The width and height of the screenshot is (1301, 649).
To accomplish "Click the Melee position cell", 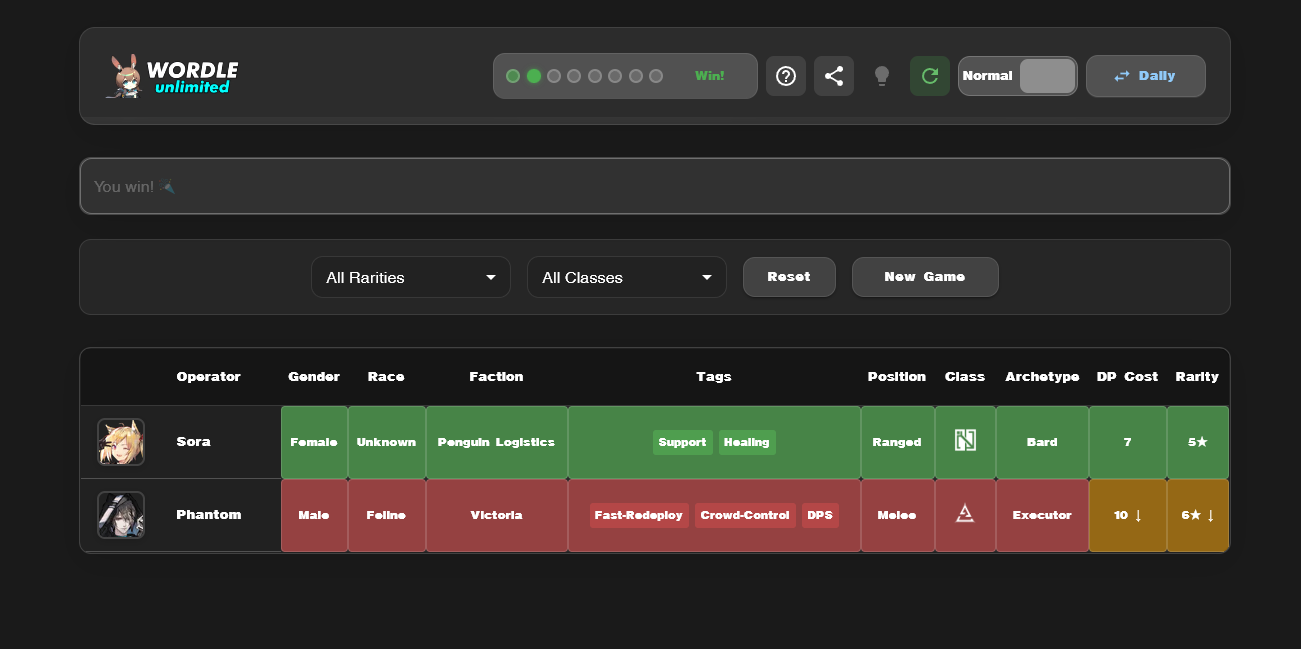I will (x=897, y=515).
